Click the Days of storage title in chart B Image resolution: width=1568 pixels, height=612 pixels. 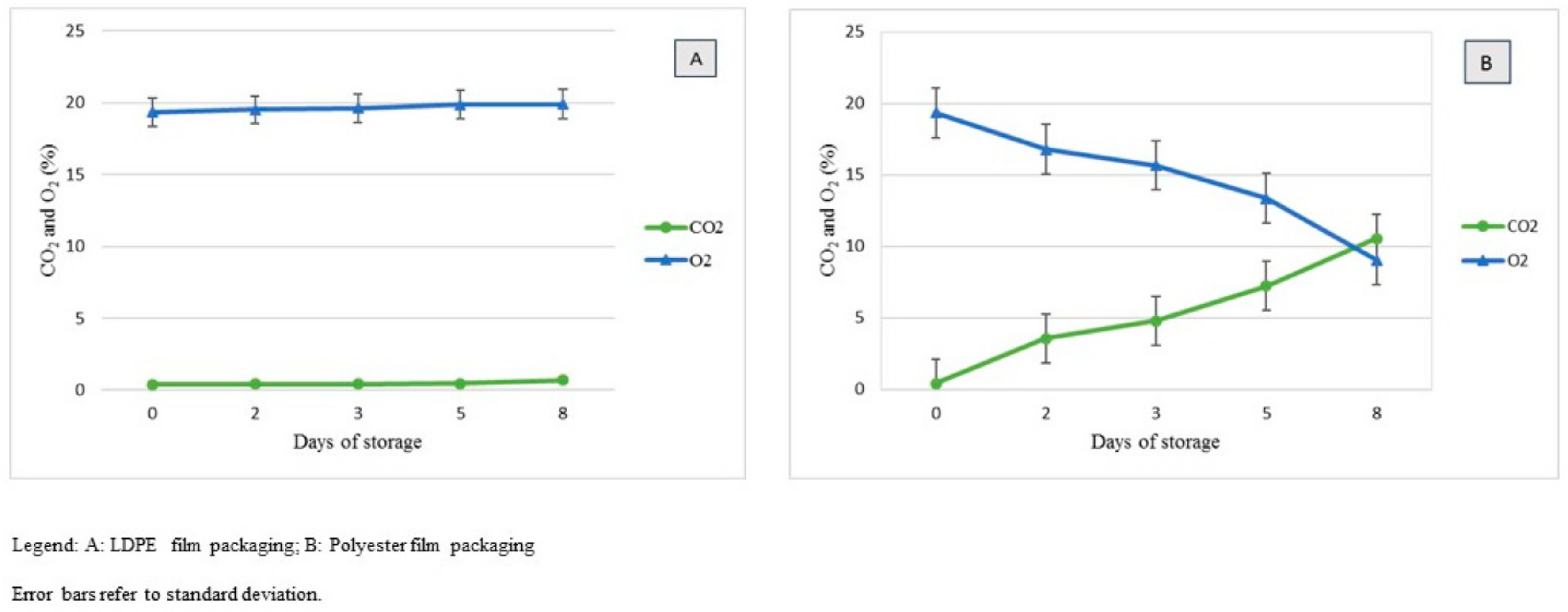(x=1155, y=442)
